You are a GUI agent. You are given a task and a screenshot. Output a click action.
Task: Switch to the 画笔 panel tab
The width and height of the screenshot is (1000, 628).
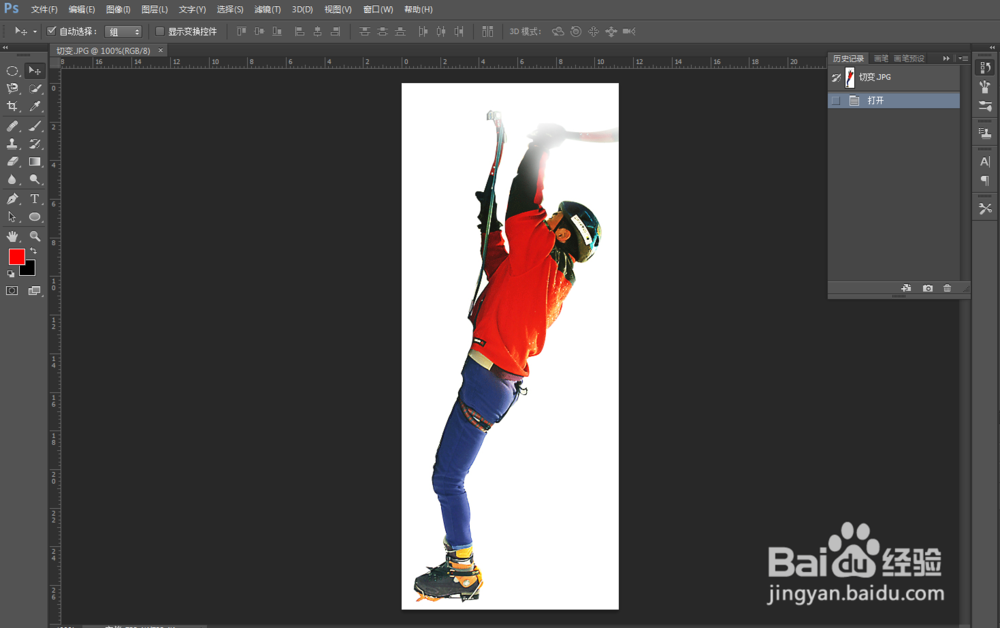(880, 56)
